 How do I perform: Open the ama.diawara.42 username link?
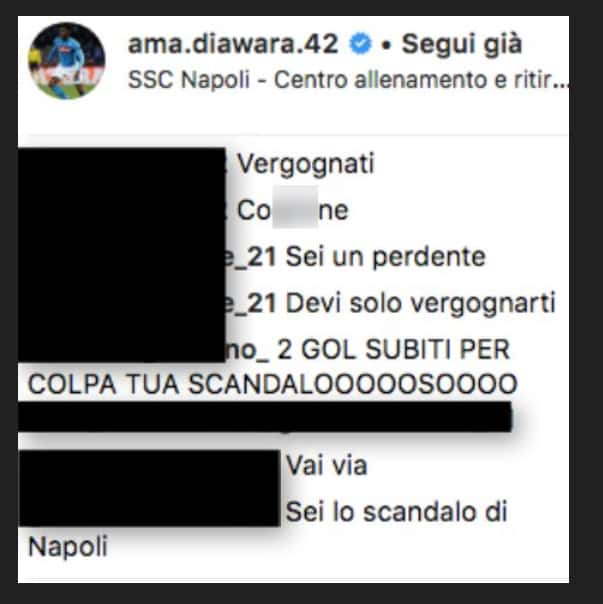tap(233, 44)
